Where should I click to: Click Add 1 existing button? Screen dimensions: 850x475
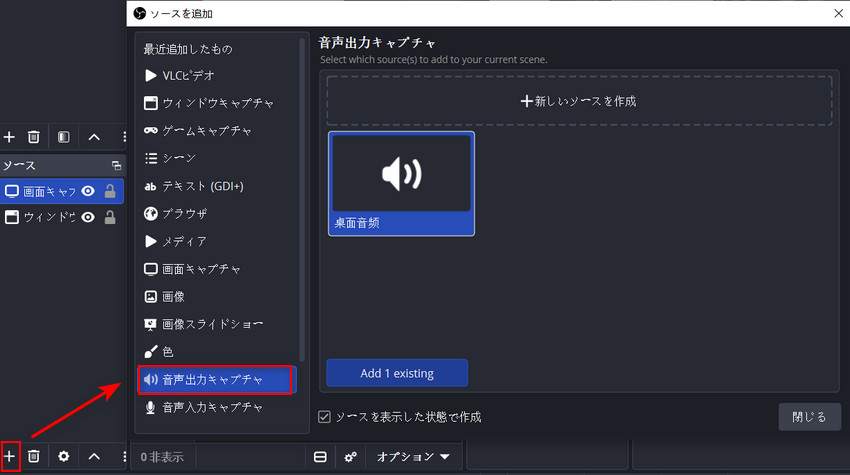pos(397,373)
